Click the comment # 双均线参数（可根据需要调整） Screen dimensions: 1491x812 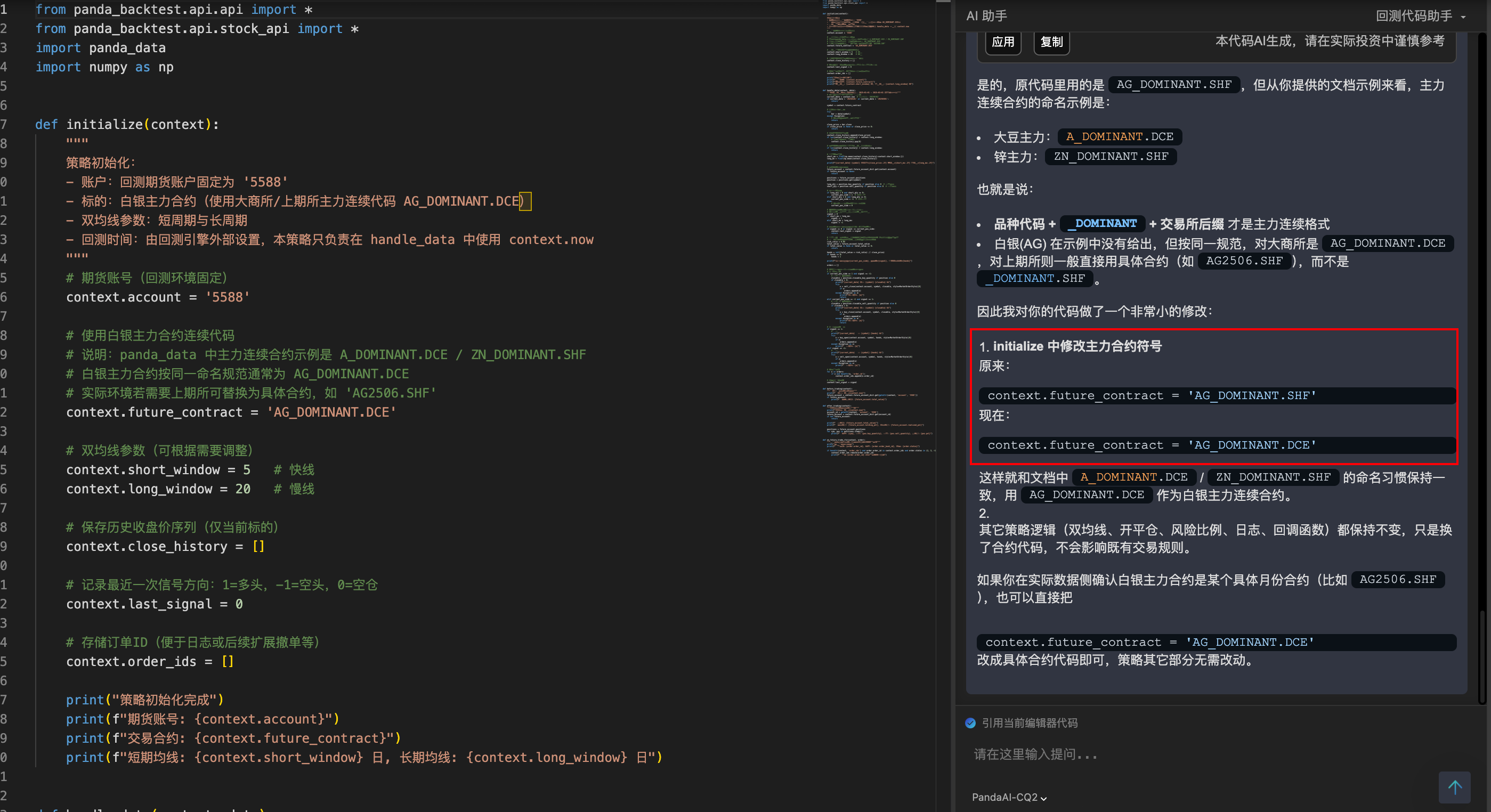[160, 450]
